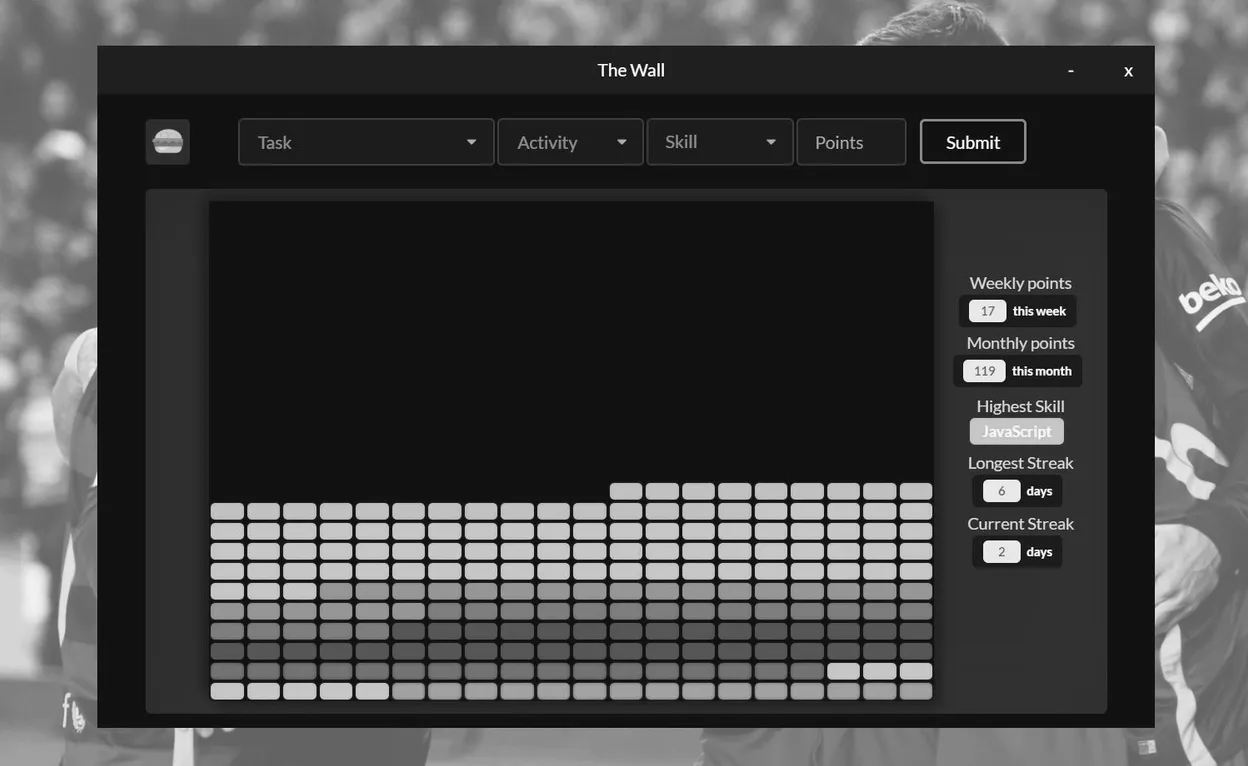The height and width of the screenshot is (766, 1248).
Task: Click the monthly points value 119
Action: 984,371
